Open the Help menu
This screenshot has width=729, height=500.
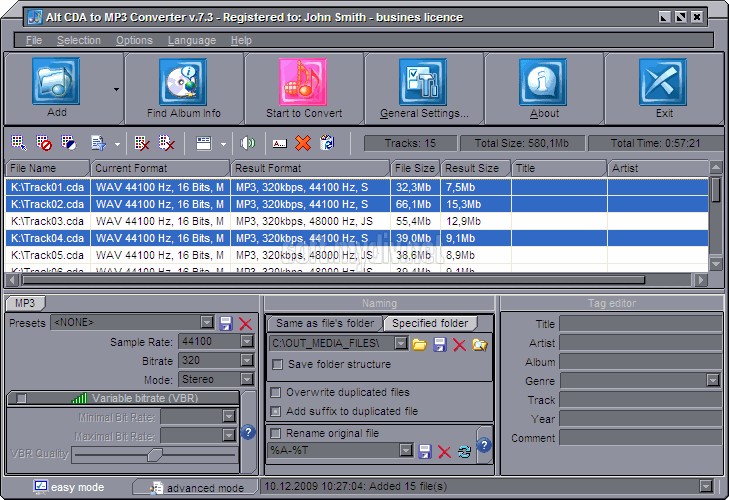click(x=241, y=40)
